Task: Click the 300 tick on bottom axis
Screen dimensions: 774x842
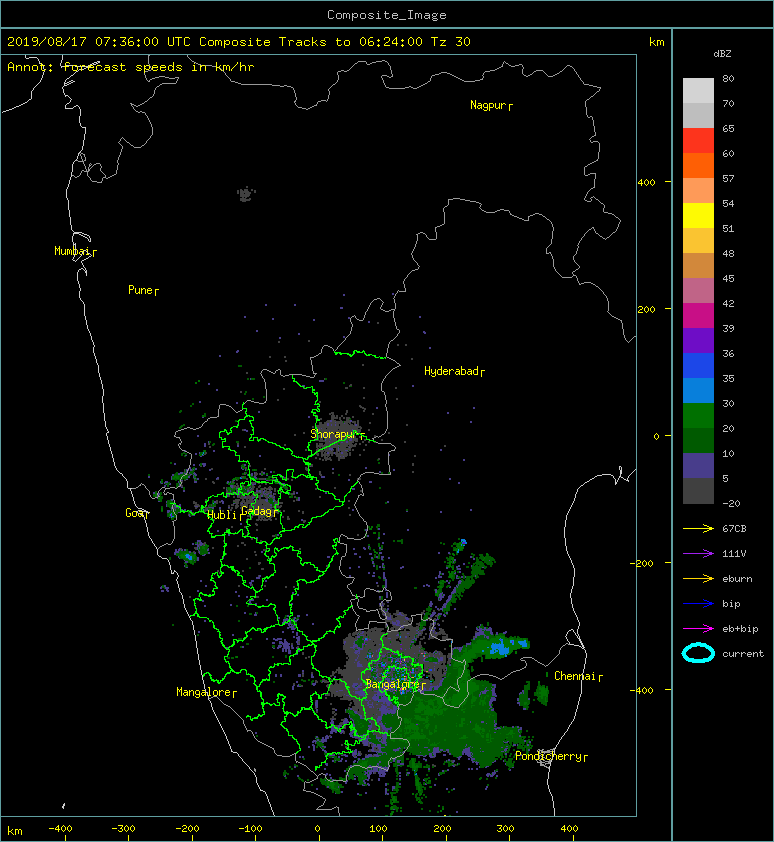Action: pos(505,829)
